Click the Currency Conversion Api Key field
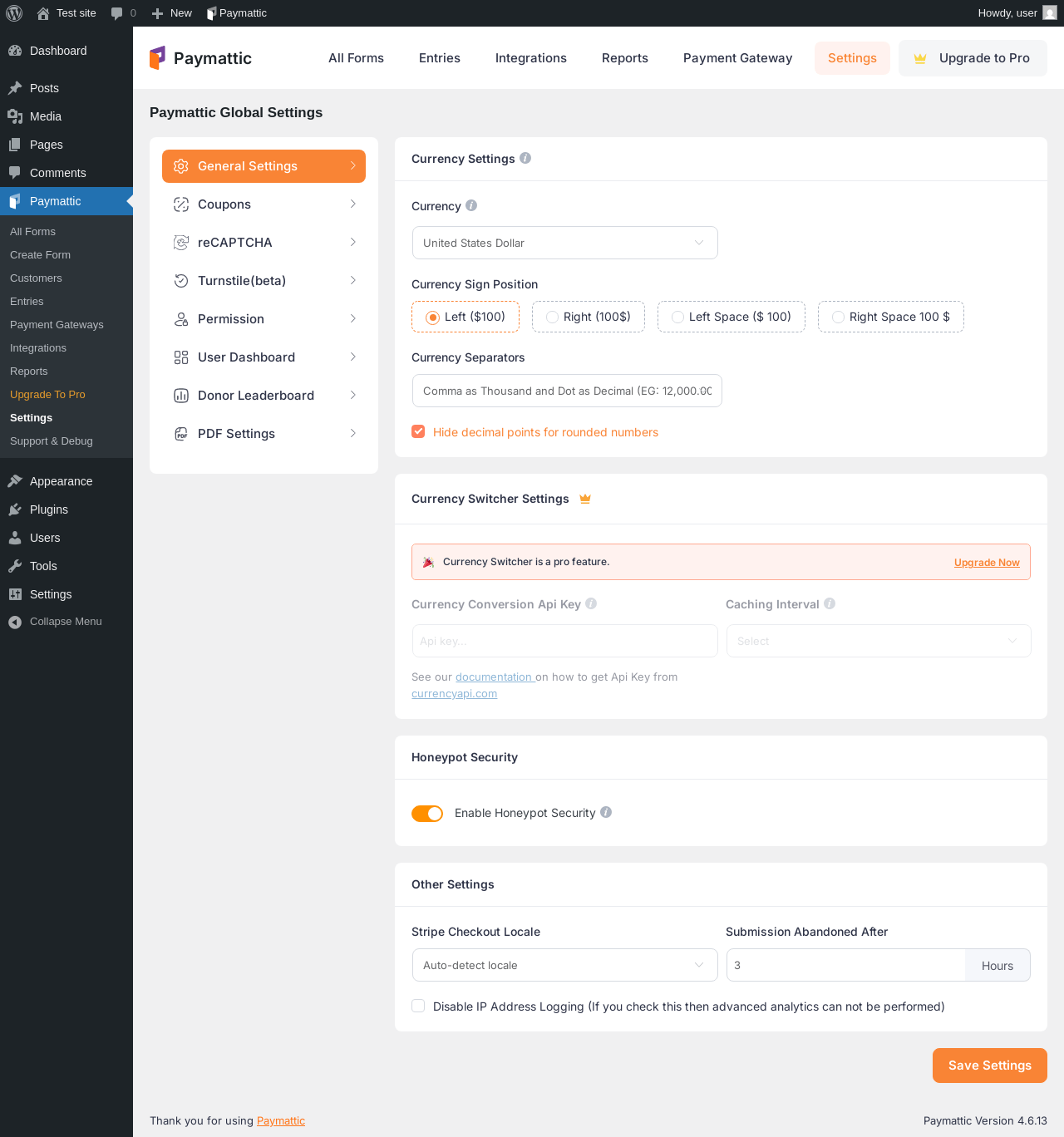The width and height of the screenshot is (1064, 1137). pyautogui.click(x=565, y=641)
